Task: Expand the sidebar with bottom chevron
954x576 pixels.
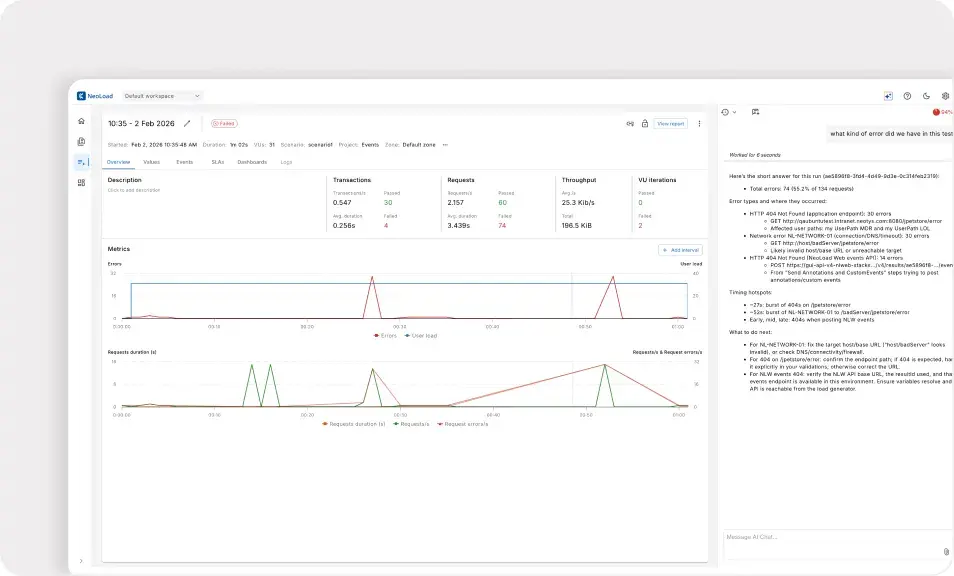Action: [81, 561]
